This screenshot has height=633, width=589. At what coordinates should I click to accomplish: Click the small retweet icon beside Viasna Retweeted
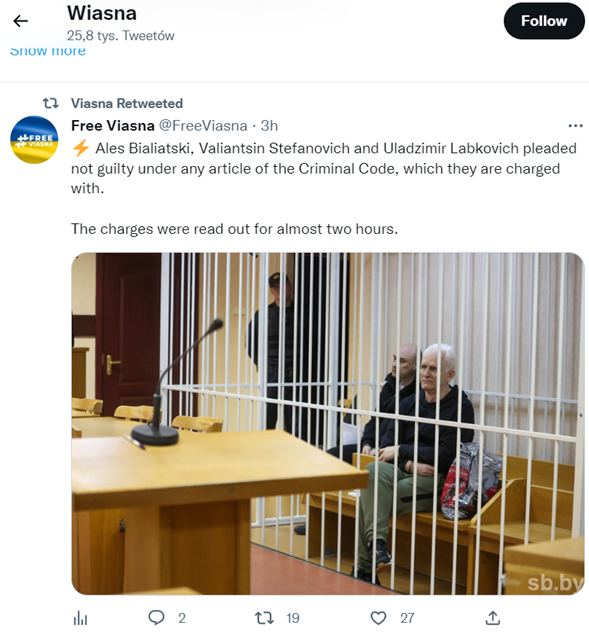point(51,103)
